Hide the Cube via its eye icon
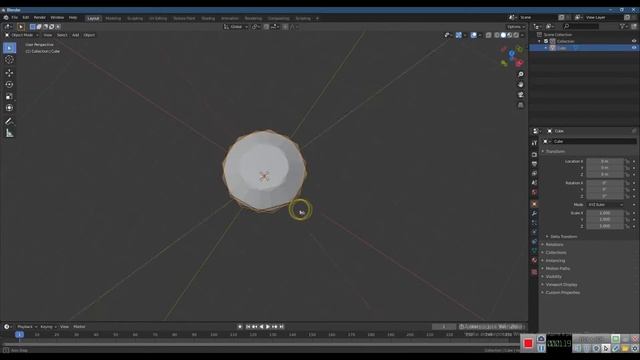The width and height of the screenshot is (640, 360). 634,48
